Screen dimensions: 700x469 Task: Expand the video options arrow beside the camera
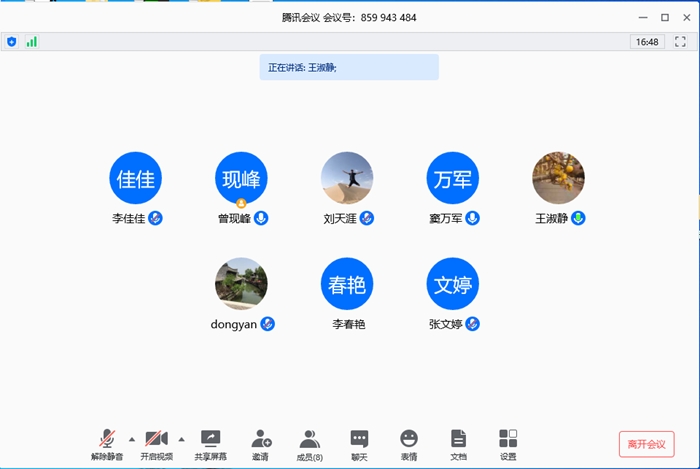click(x=181, y=440)
